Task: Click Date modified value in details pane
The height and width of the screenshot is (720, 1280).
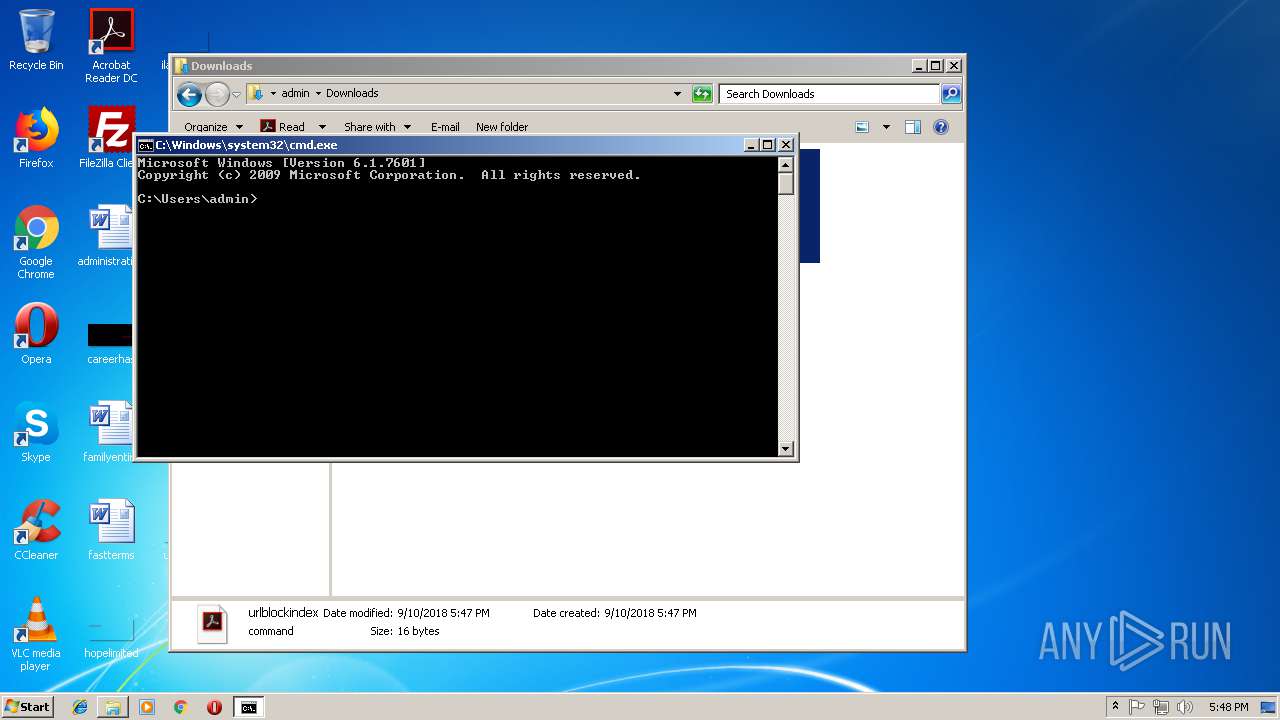Action: (x=443, y=613)
